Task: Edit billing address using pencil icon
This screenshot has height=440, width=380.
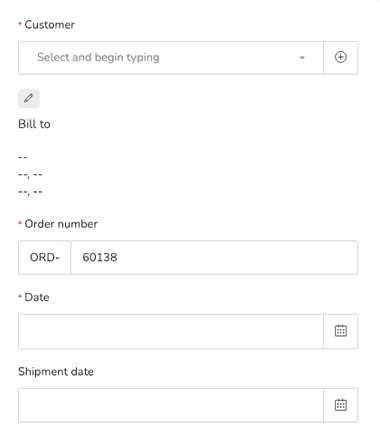Action: 29,98
